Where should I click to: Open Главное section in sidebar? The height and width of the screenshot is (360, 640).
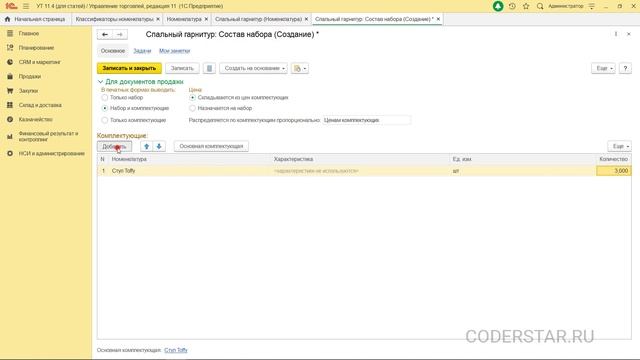[x=29, y=33]
